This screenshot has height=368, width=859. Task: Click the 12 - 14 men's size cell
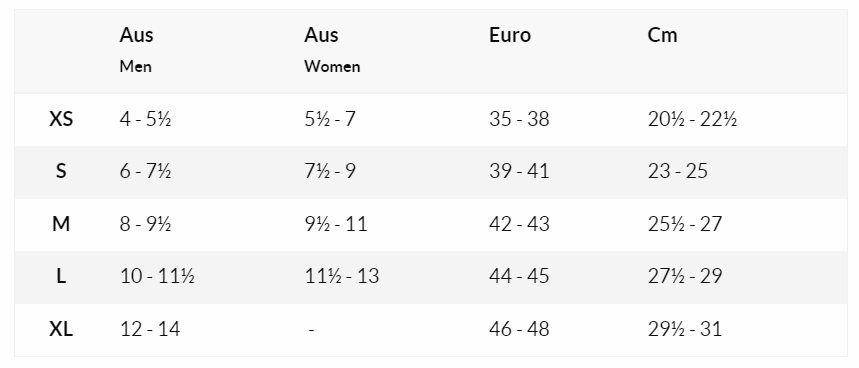pos(150,329)
